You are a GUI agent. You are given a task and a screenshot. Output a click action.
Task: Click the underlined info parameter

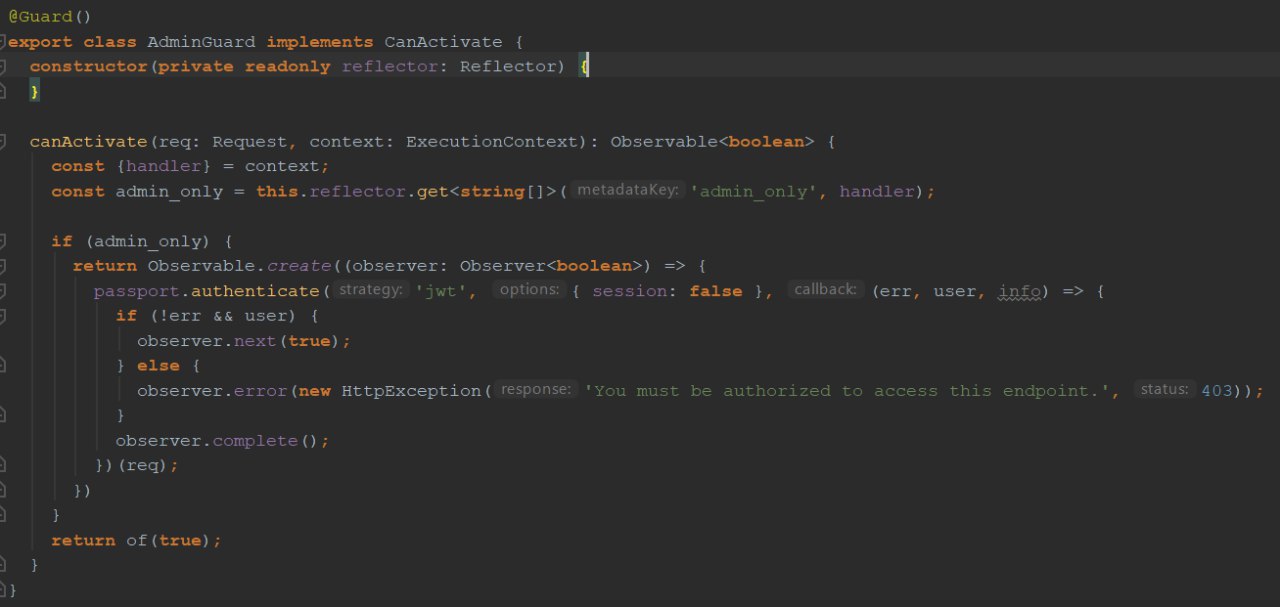point(1020,291)
